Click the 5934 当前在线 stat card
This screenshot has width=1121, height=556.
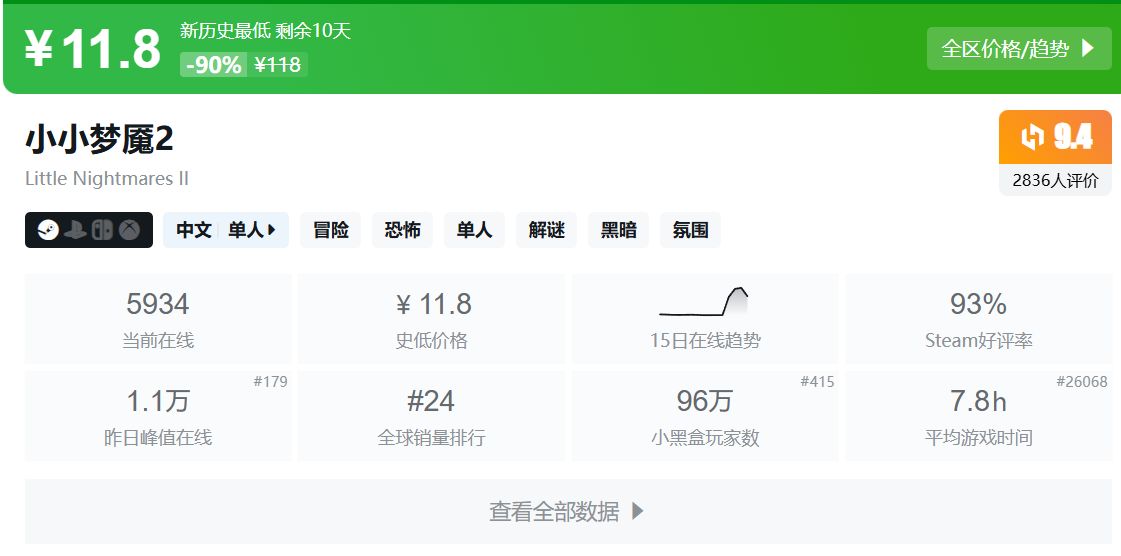[x=158, y=319]
